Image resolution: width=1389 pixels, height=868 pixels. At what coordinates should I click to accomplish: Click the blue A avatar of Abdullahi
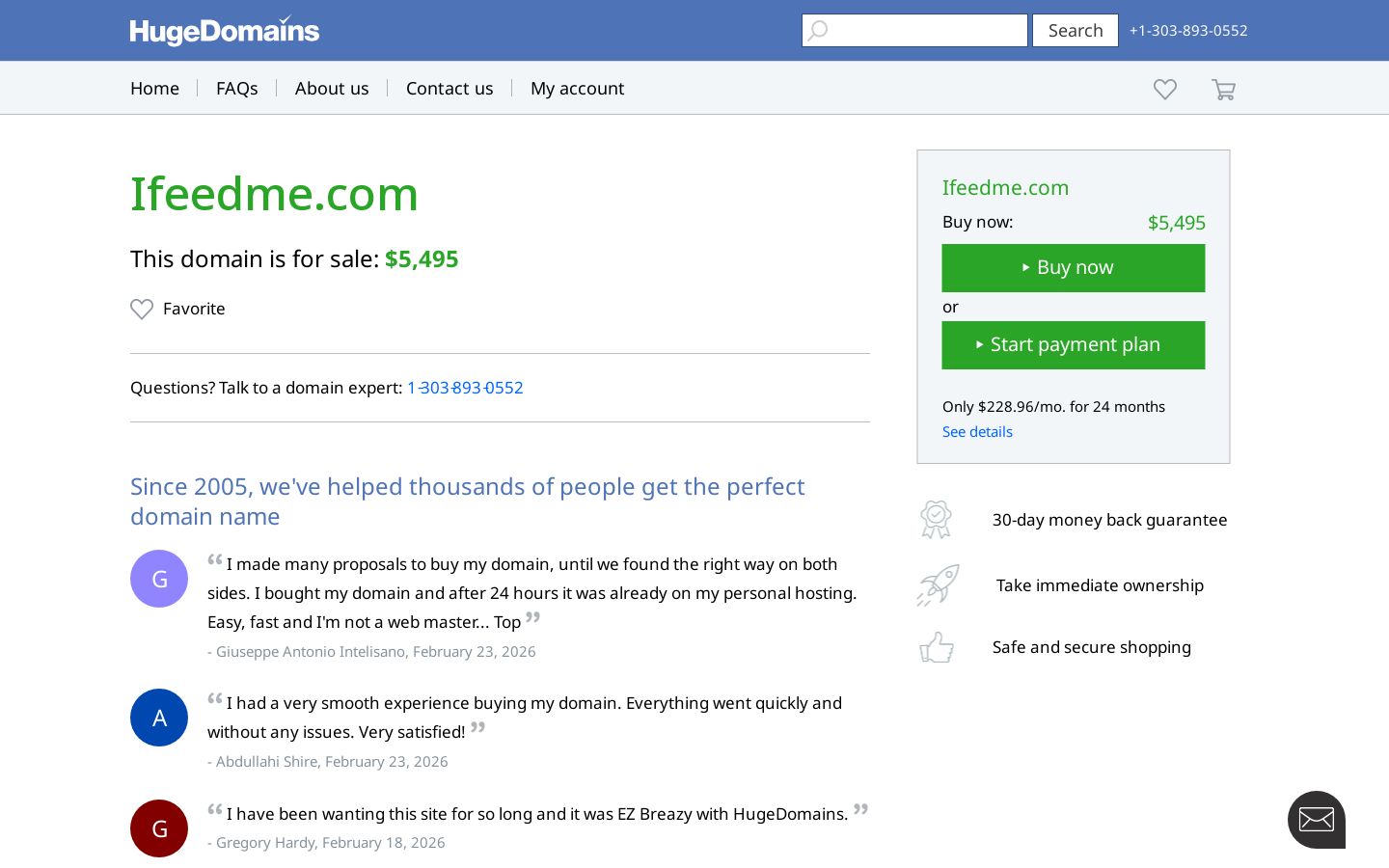(x=159, y=718)
